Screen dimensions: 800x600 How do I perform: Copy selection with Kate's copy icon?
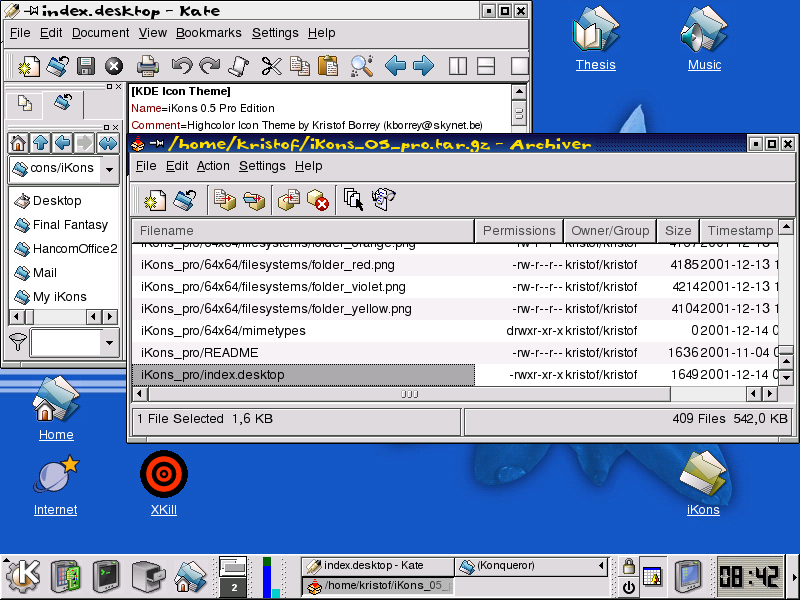point(299,66)
